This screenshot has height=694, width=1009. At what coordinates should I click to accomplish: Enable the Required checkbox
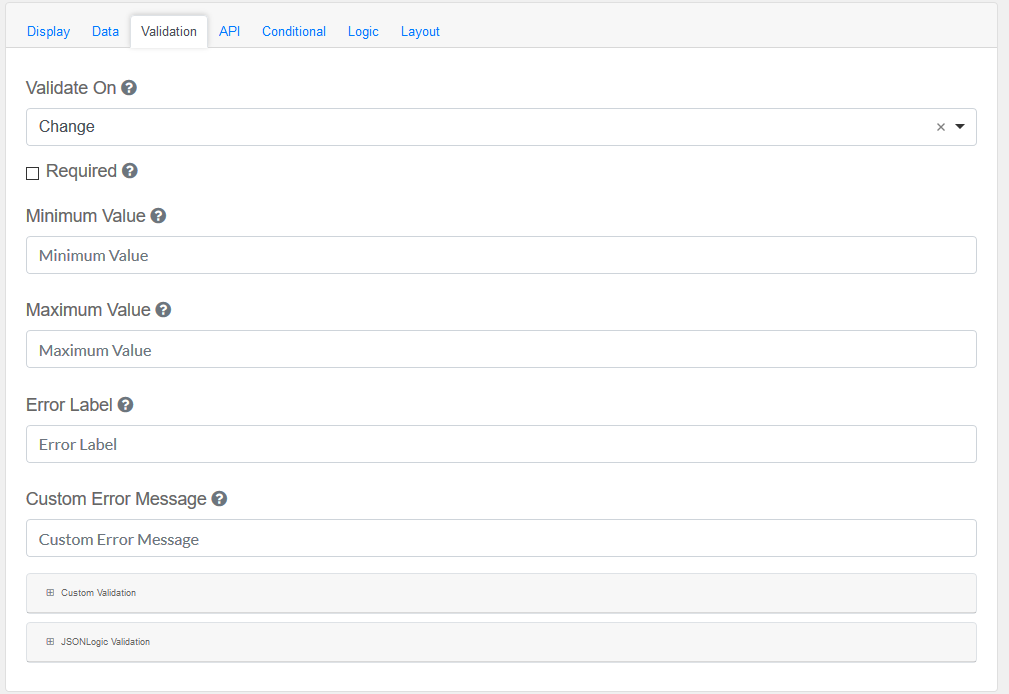(33, 173)
